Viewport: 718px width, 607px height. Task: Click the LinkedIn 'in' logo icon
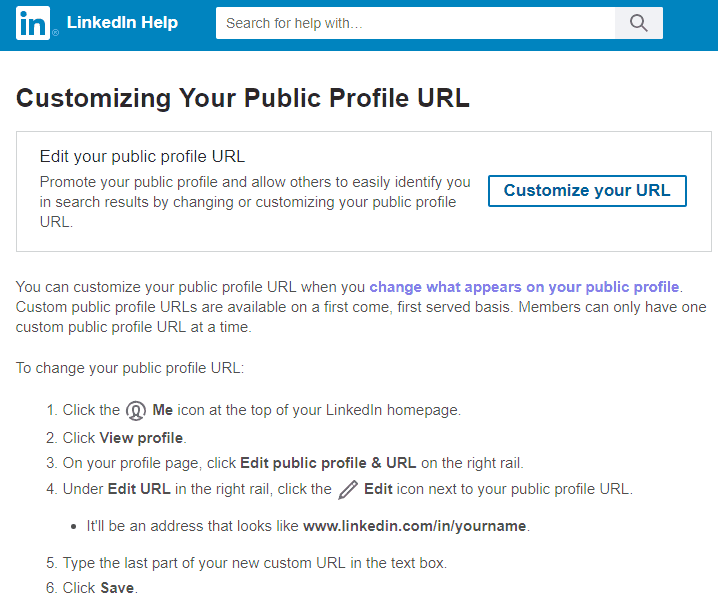pyautogui.click(x=33, y=23)
